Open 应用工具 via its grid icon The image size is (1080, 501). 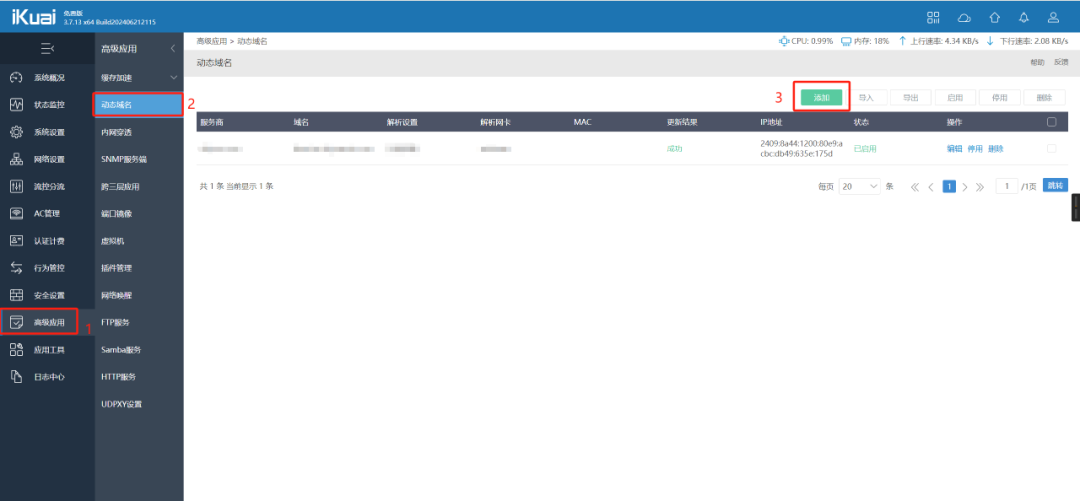coord(17,349)
